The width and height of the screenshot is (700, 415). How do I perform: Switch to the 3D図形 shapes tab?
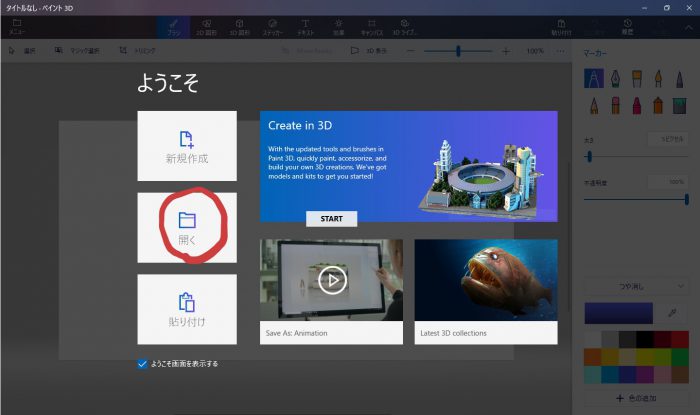point(239,27)
